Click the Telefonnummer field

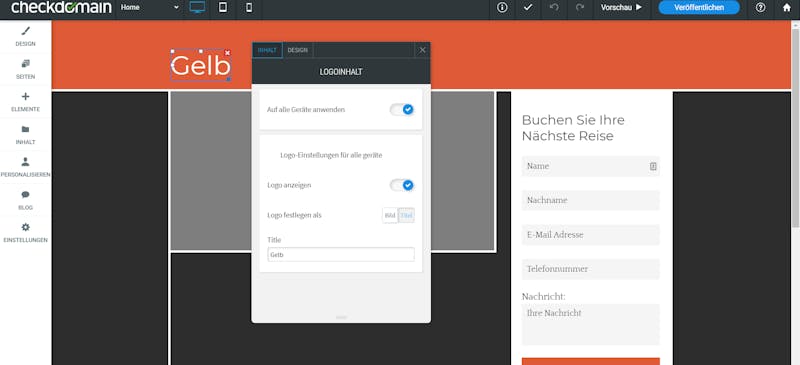(x=590, y=269)
